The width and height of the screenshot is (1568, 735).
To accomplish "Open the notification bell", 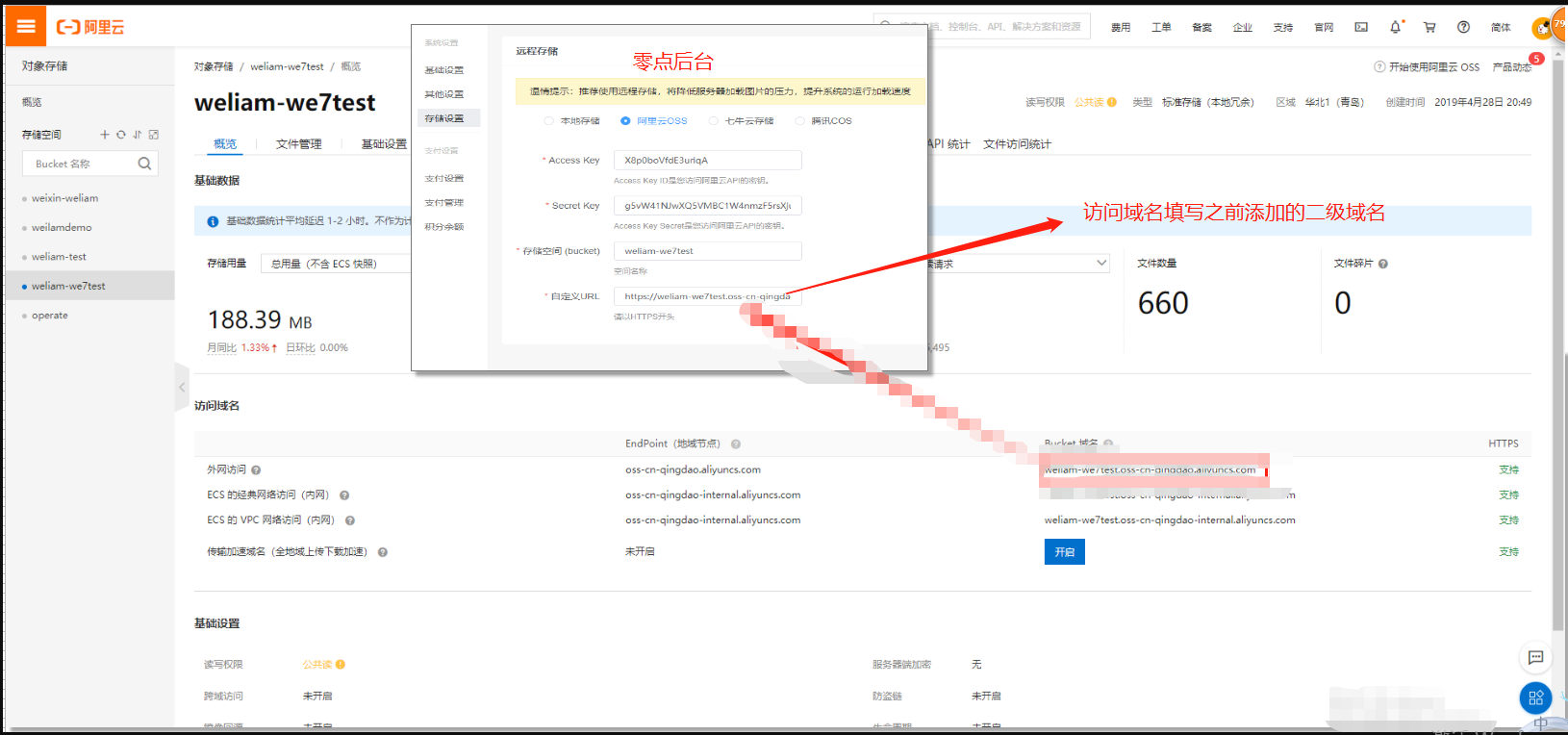I will 1396,27.
